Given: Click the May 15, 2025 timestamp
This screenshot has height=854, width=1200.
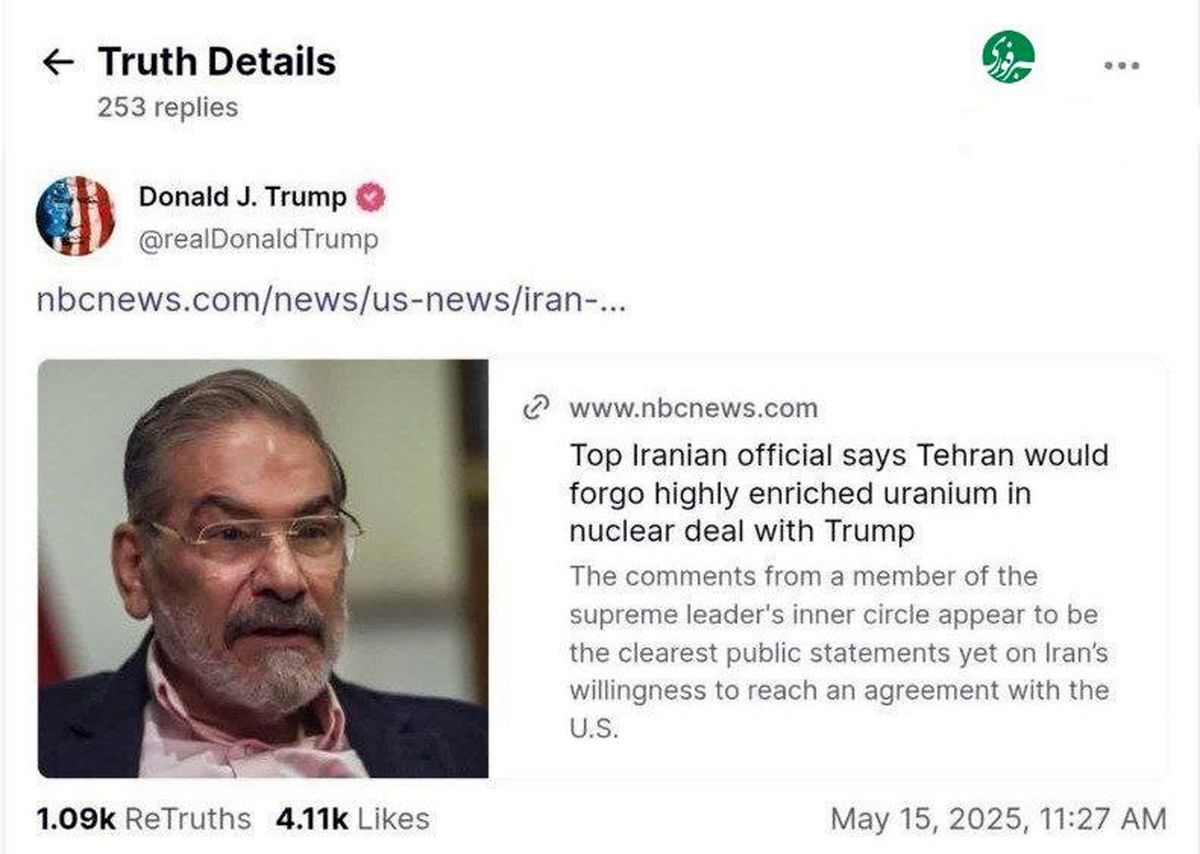Looking at the screenshot, I should tap(998, 819).
